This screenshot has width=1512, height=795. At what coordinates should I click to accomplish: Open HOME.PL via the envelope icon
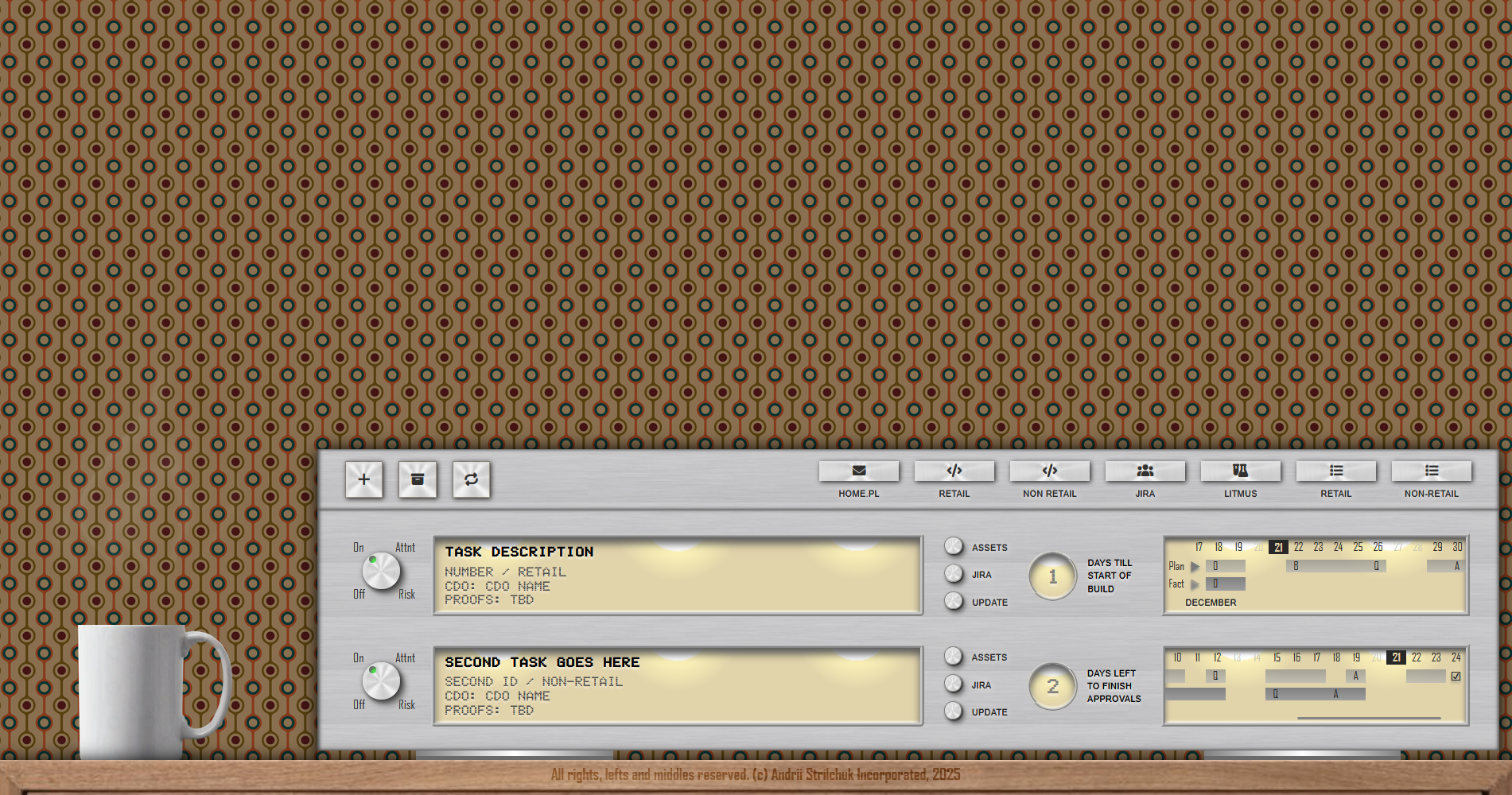[x=858, y=471]
